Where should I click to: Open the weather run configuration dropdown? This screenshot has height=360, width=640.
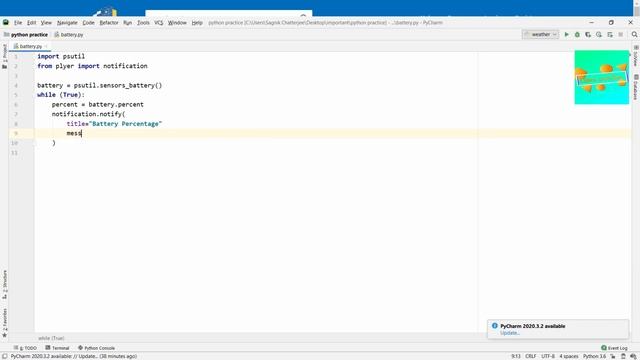(540, 35)
